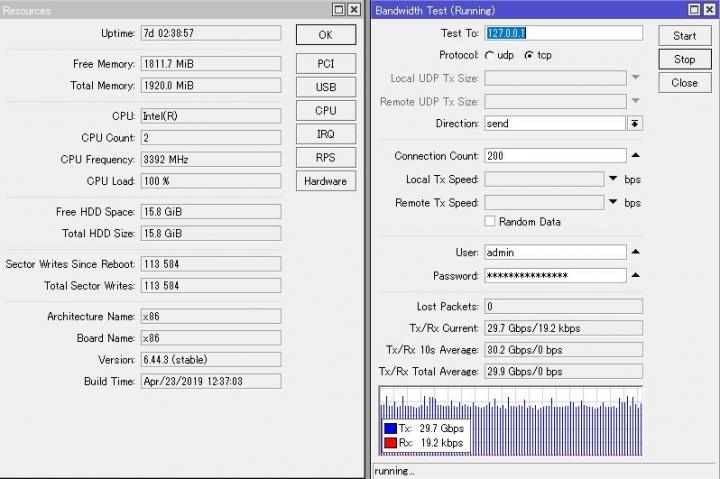Click the Tx/Rx Current value field
The height and width of the screenshot is (479, 720).
click(x=563, y=328)
